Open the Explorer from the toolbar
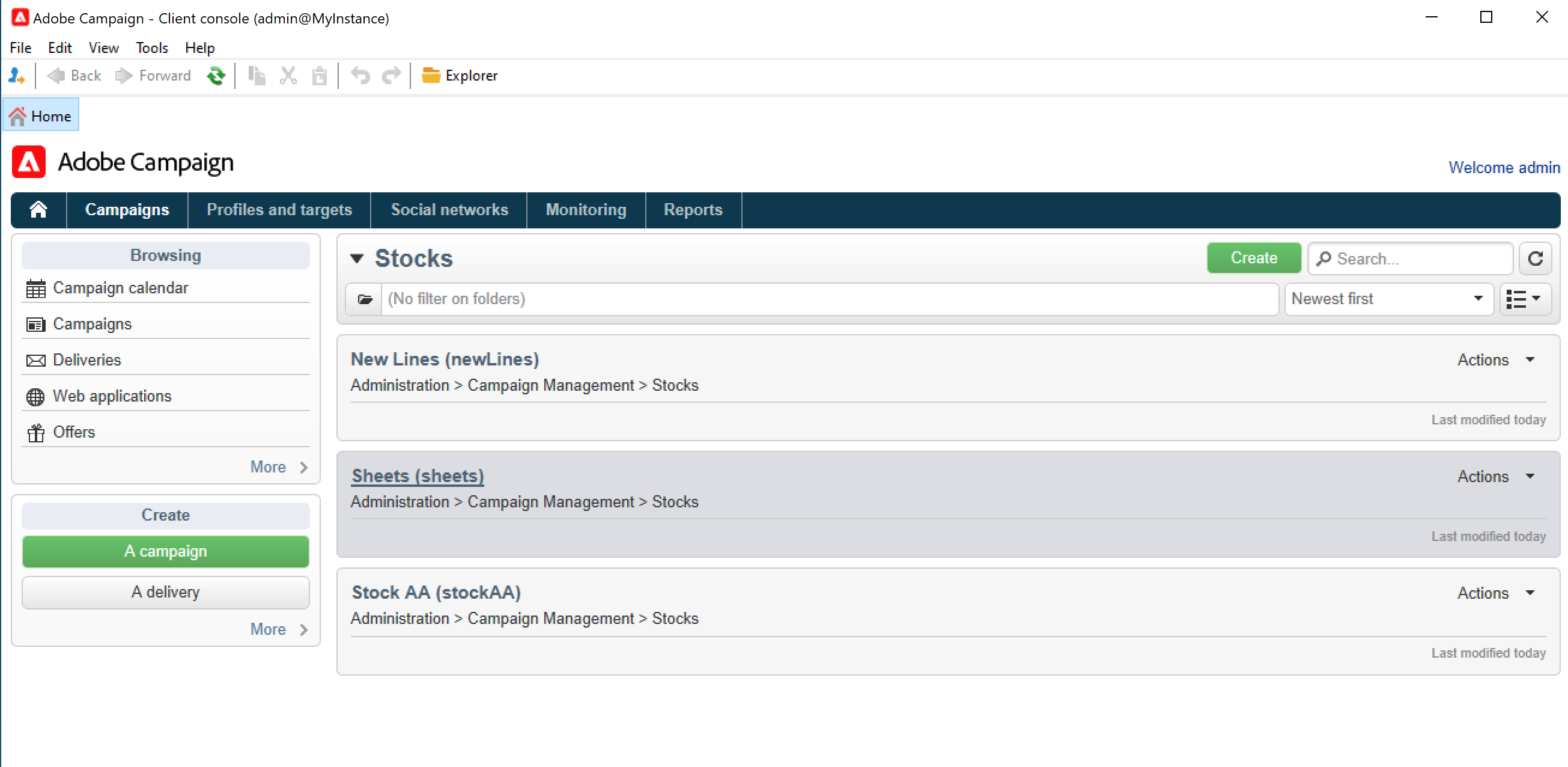This screenshot has height=767, width=1568. tap(460, 76)
